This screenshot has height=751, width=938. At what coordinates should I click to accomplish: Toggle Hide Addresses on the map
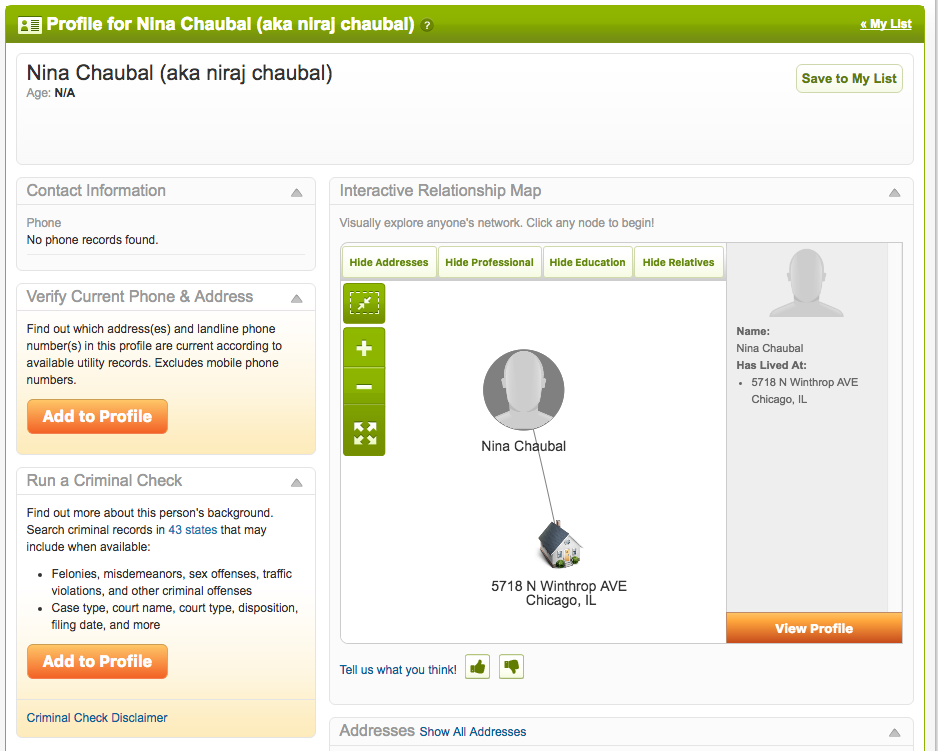(389, 262)
